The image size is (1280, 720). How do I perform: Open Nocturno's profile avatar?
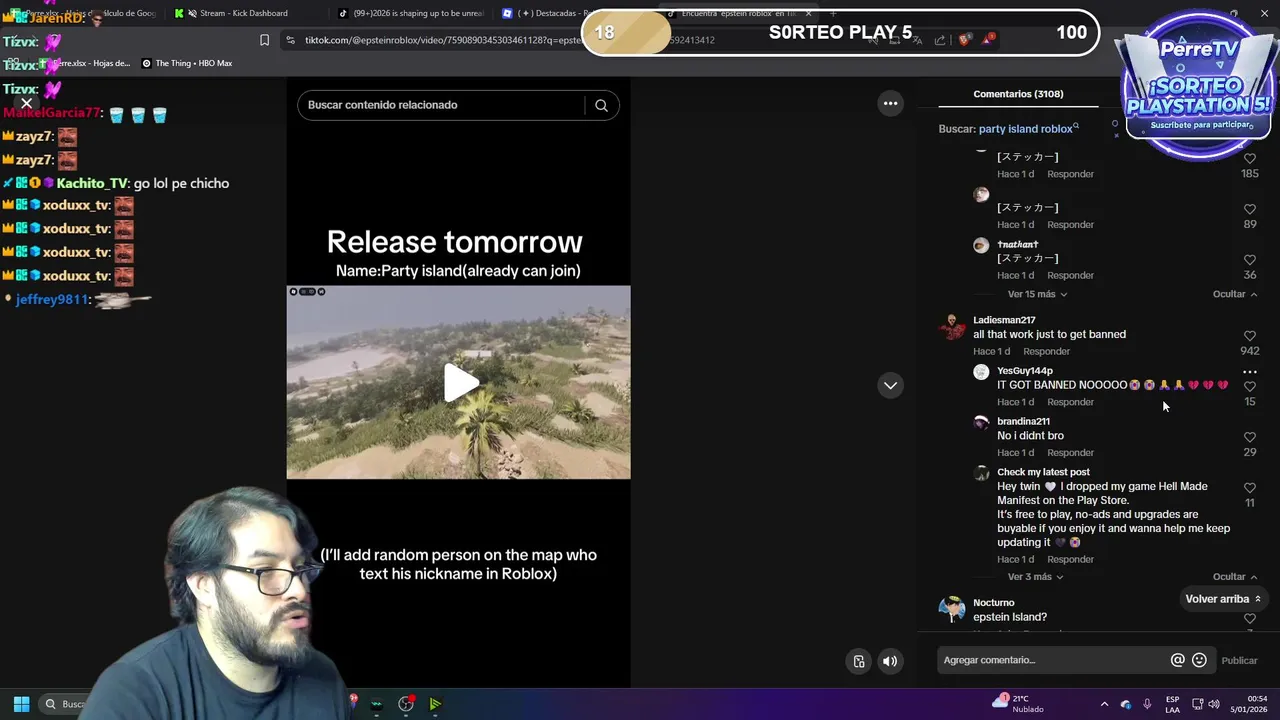point(950,609)
